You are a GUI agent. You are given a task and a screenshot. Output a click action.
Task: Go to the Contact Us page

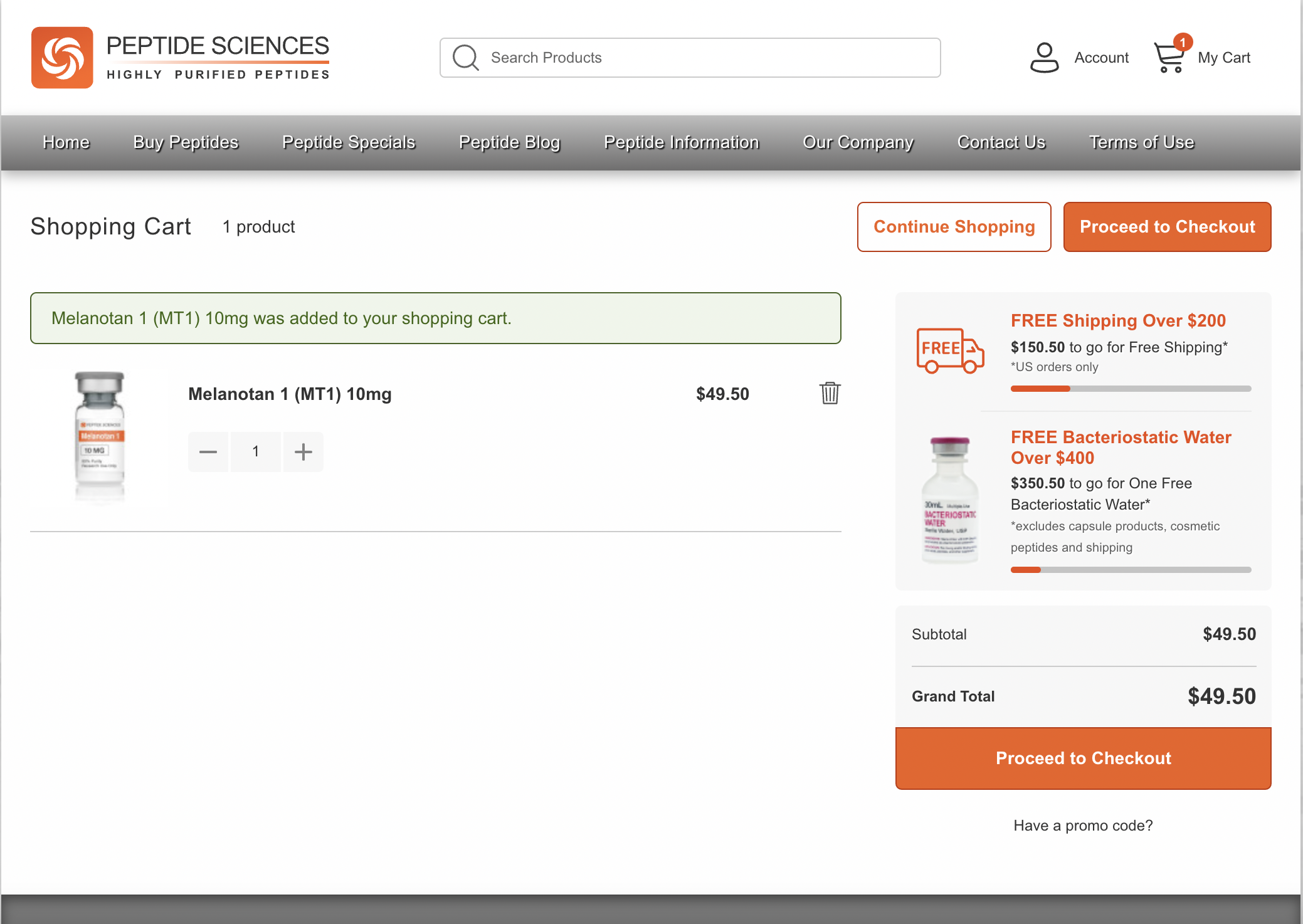[x=1001, y=142]
